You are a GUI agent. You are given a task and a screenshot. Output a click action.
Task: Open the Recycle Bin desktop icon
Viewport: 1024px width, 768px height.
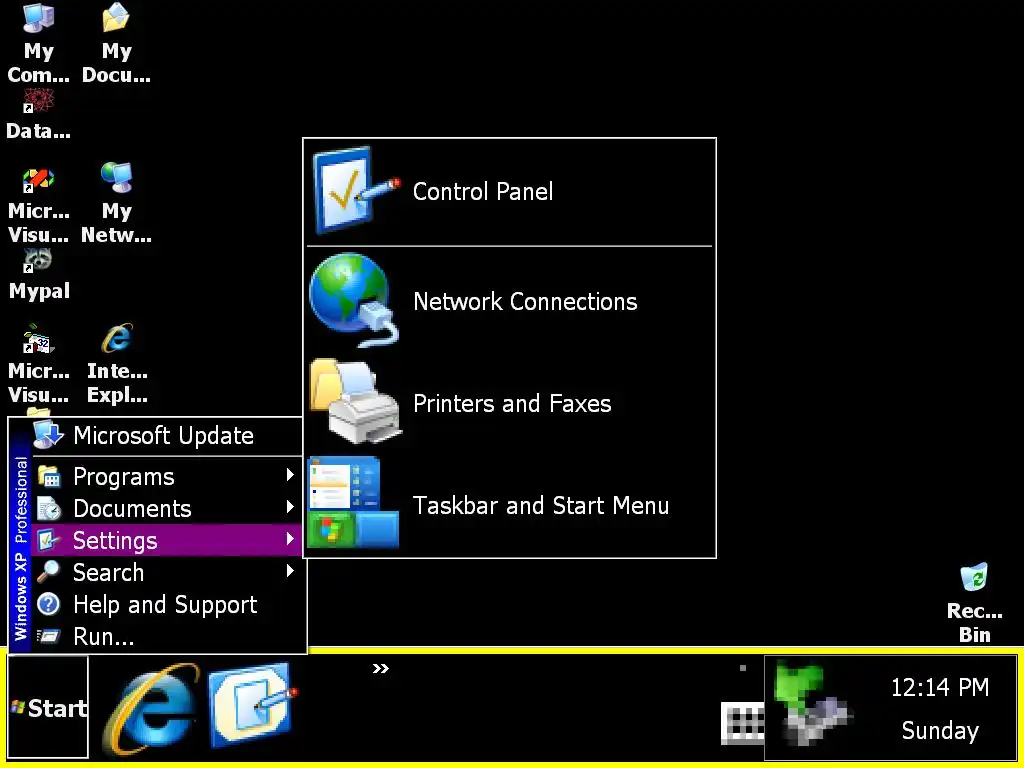click(x=974, y=603)
